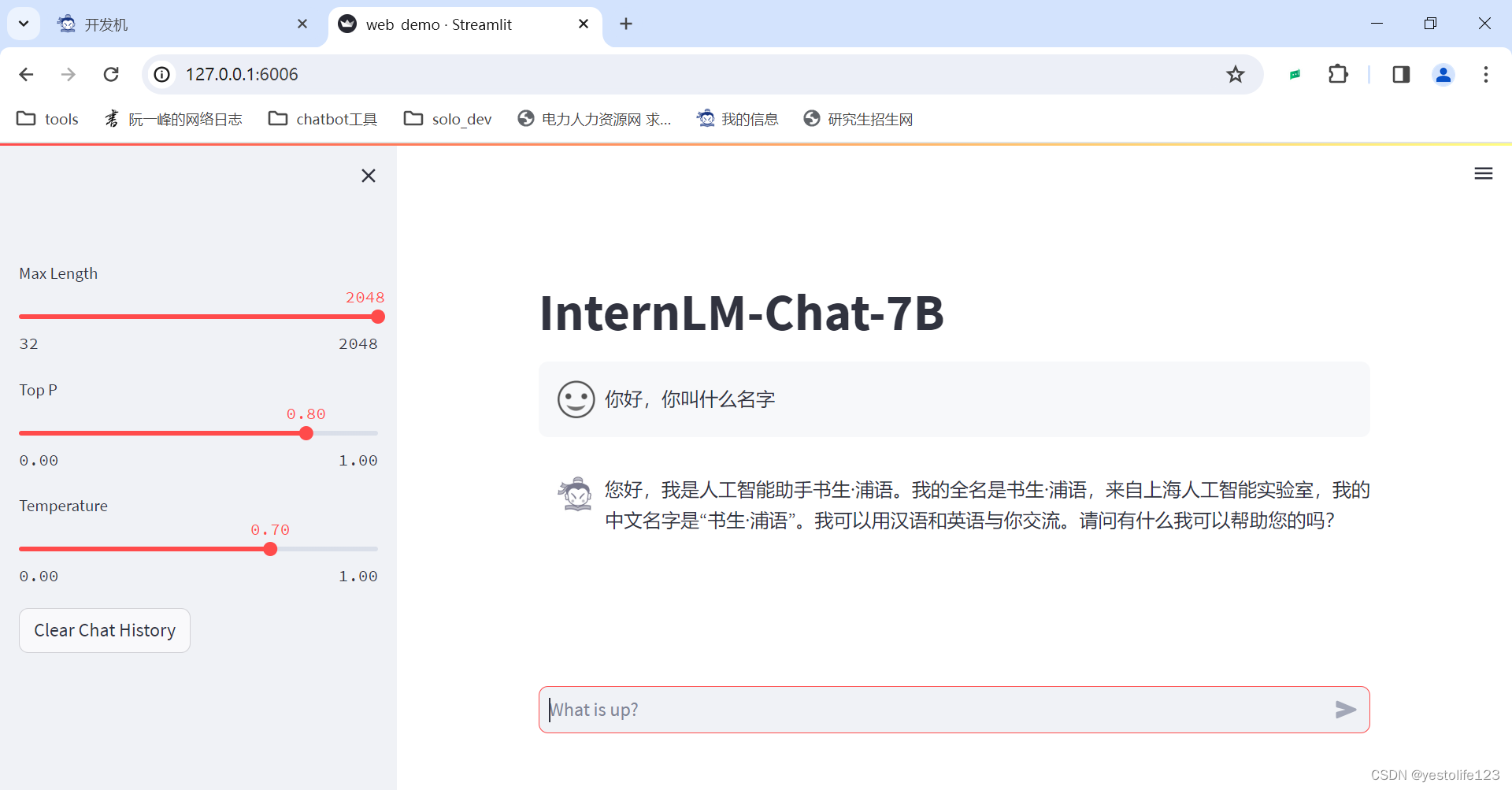This screenshot has height=790, width=1512.
Task: Open Chrome three-dot menu
Action: (1485, 74)
